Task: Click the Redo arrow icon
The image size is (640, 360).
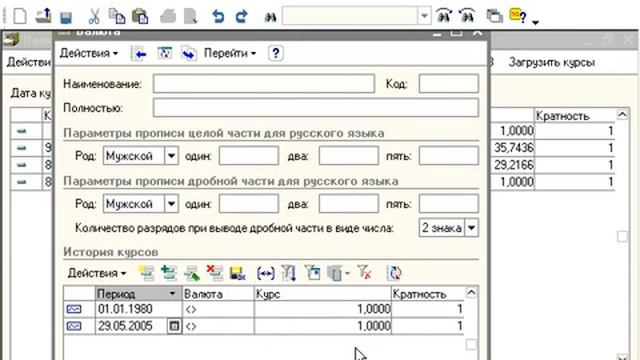Action: (242, 17)
